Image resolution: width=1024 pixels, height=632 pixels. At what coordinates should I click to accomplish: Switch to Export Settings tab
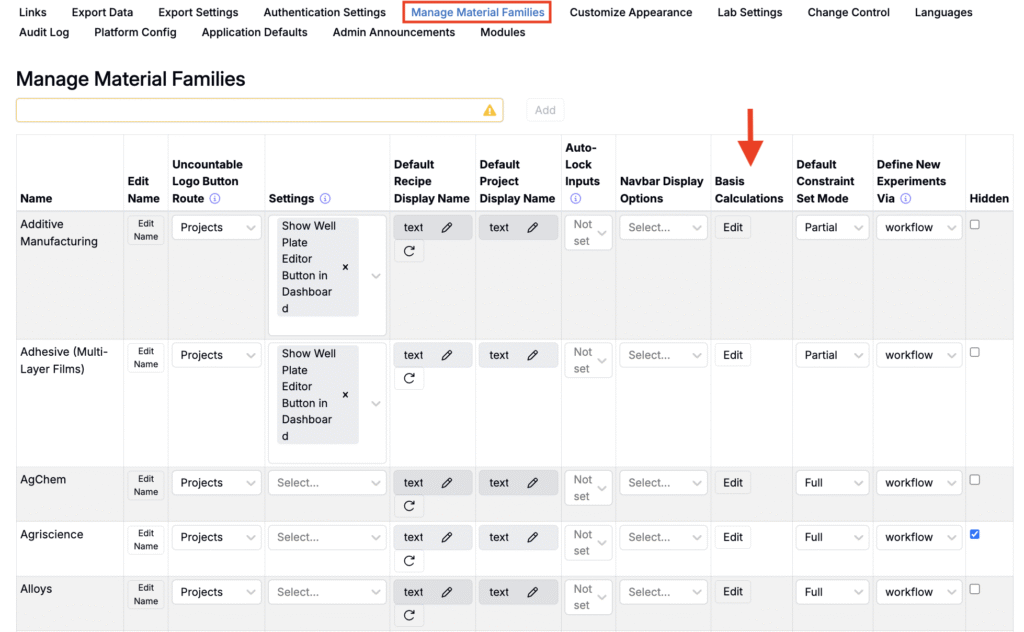tap(198, 13)
